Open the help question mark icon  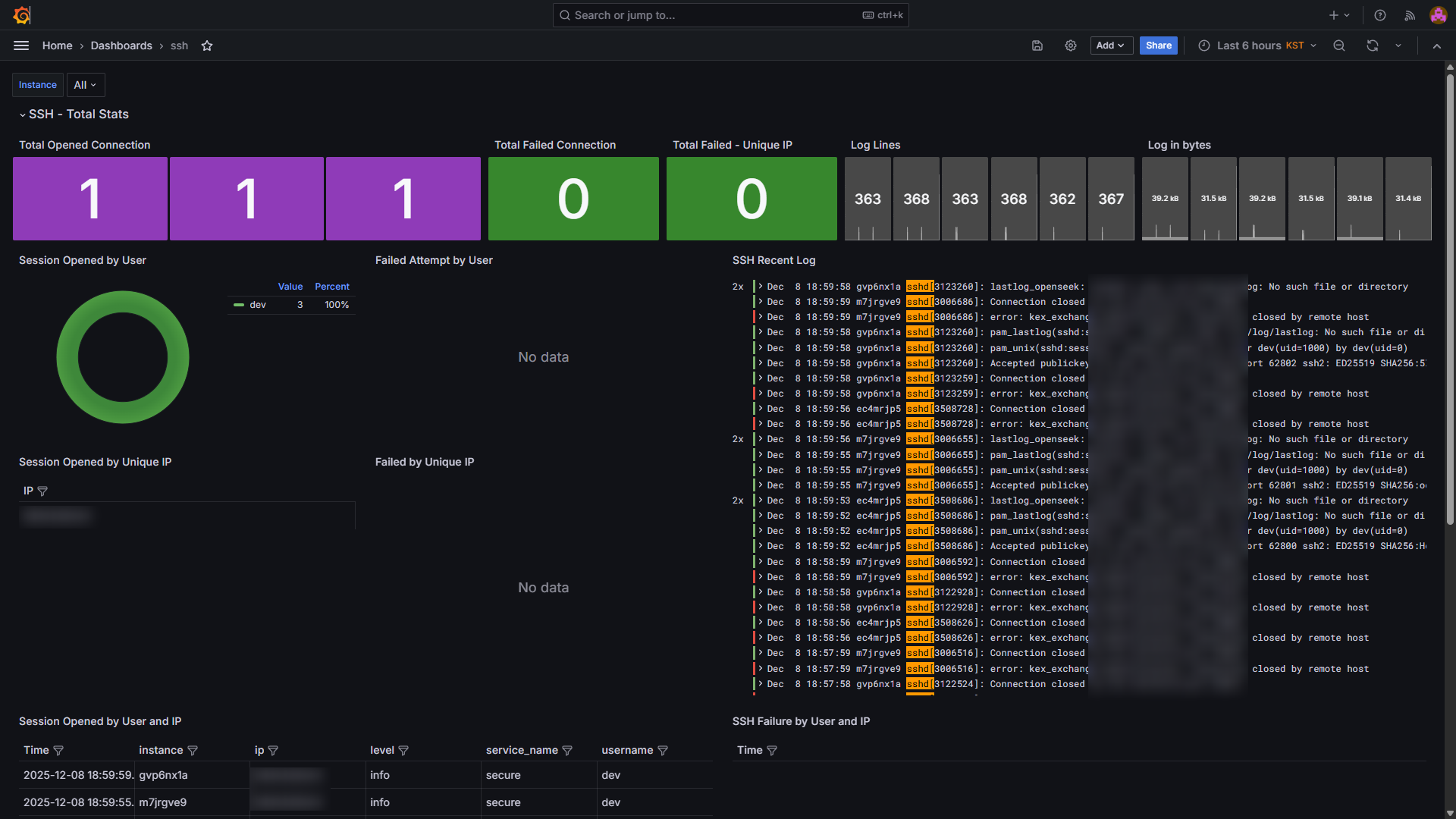1380,15
